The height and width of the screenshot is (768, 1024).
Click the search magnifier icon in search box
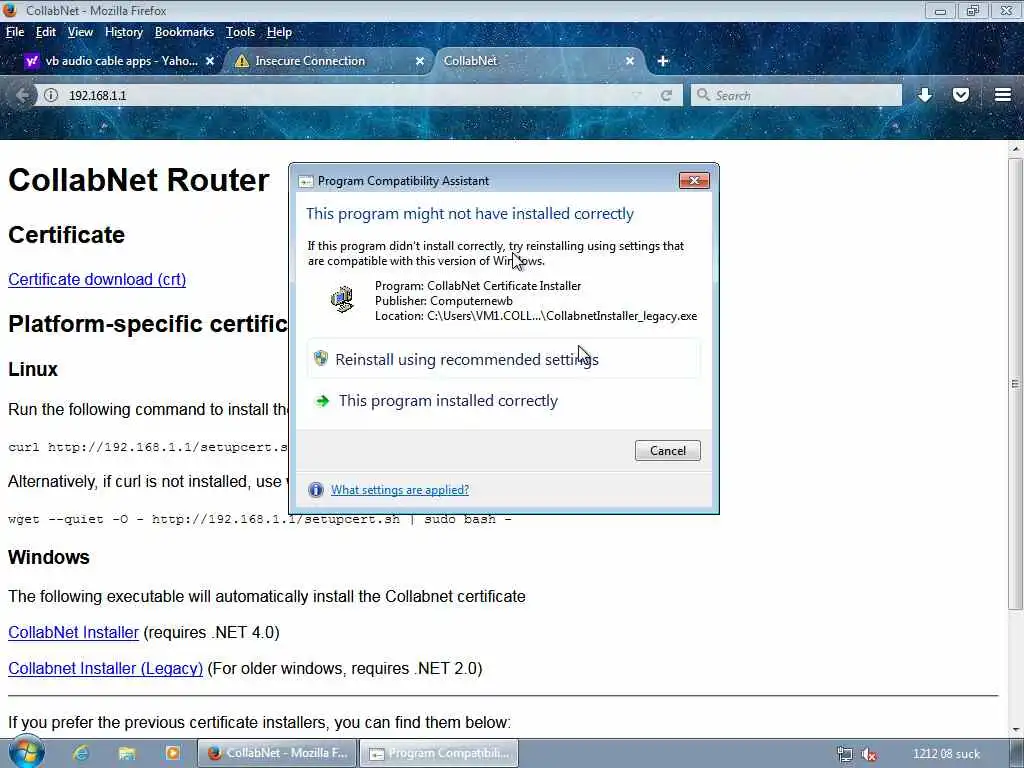tap(703, 95)
